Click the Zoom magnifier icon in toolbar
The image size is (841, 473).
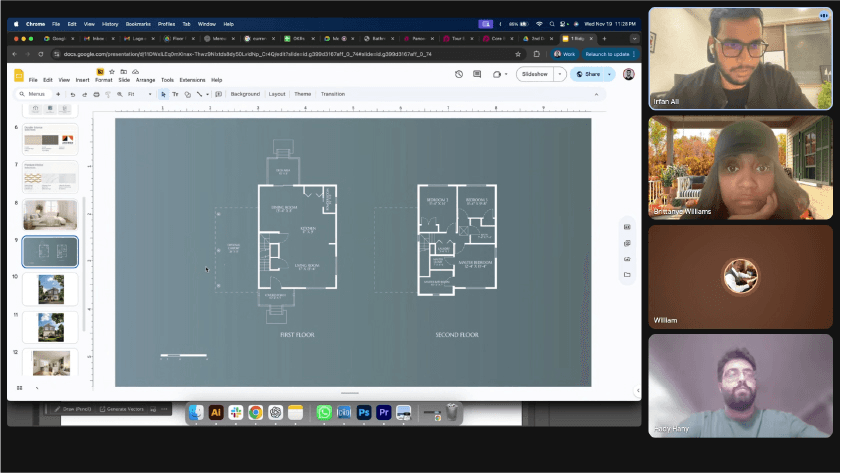click(120, 94)
